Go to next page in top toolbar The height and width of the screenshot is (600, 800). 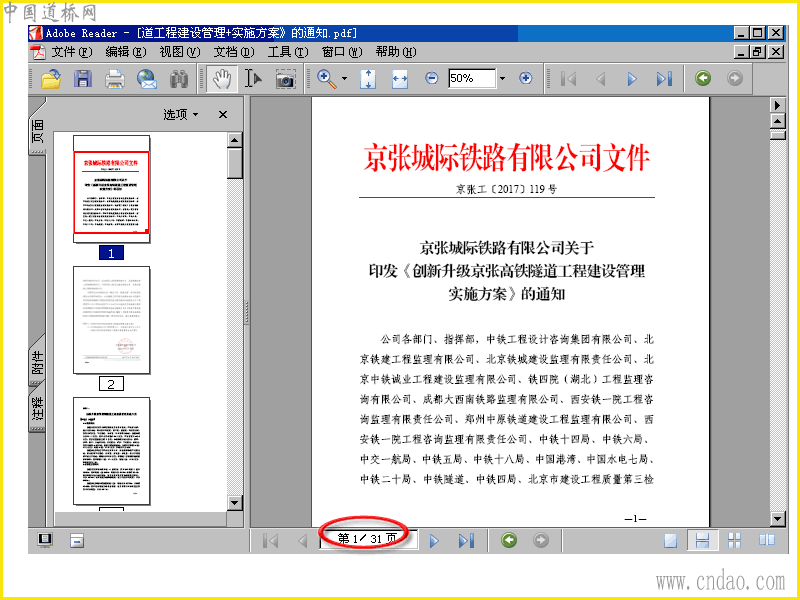point(632,79)
